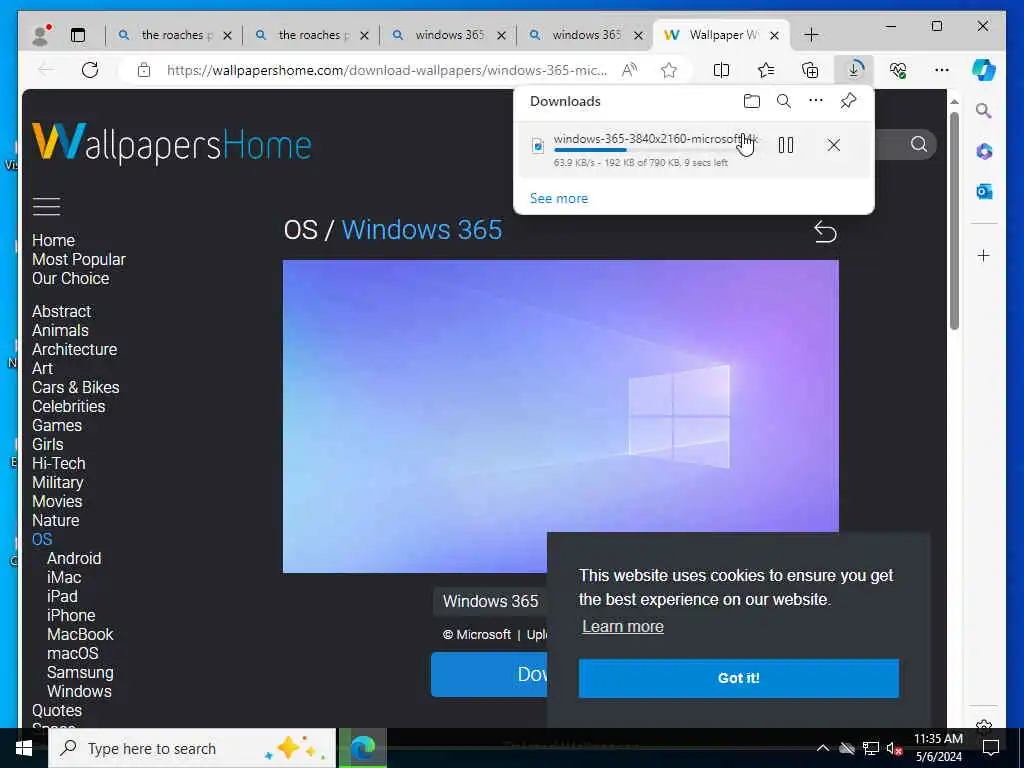This screenshot has height=768, width=1024.
Task: Click the website search magnifier icon
Action: click(918, 144)
